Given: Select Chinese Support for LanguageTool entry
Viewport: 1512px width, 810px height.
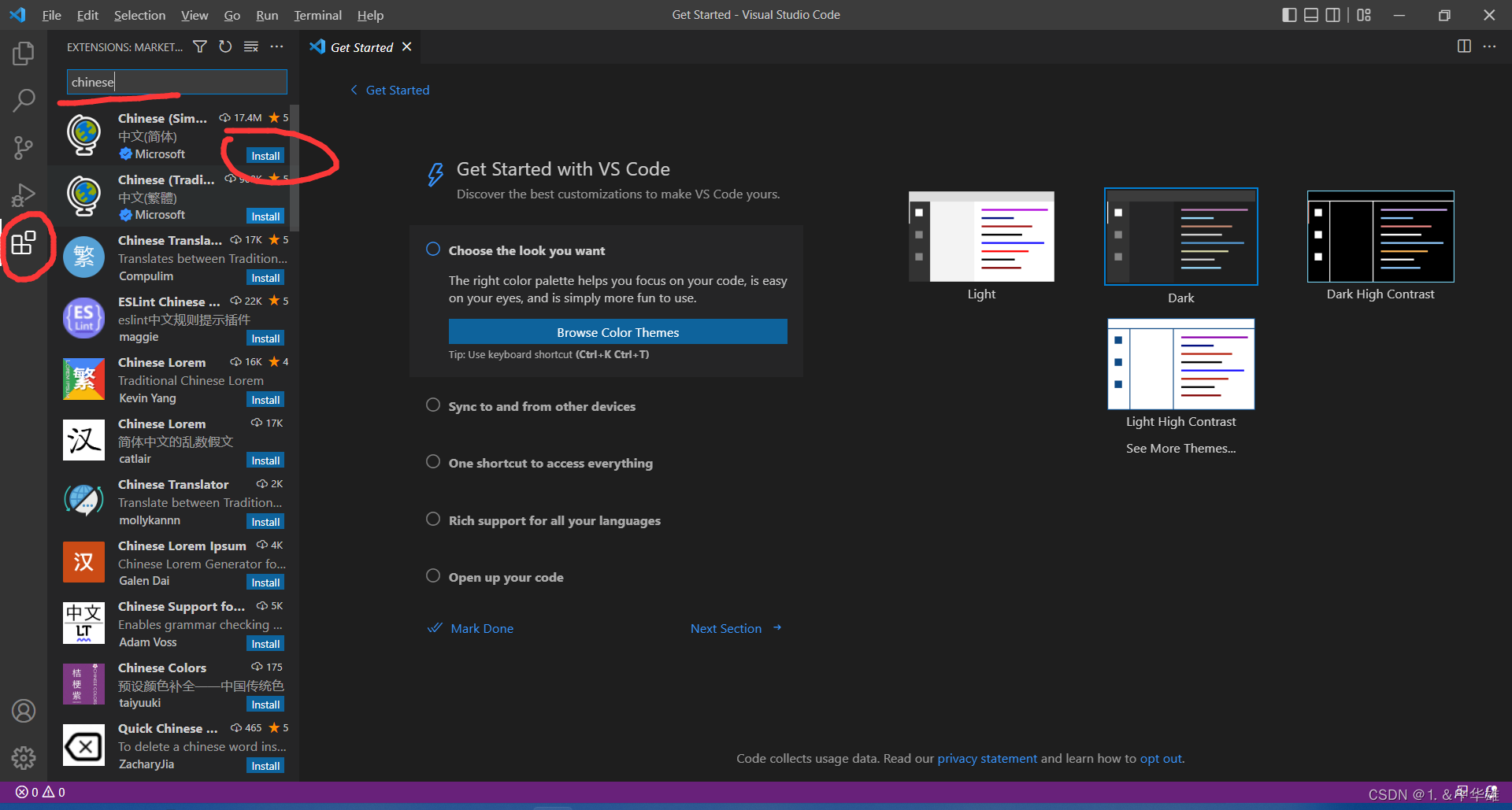Looking at the screenshot, I should pyautogui.click(x=174, y=624).
